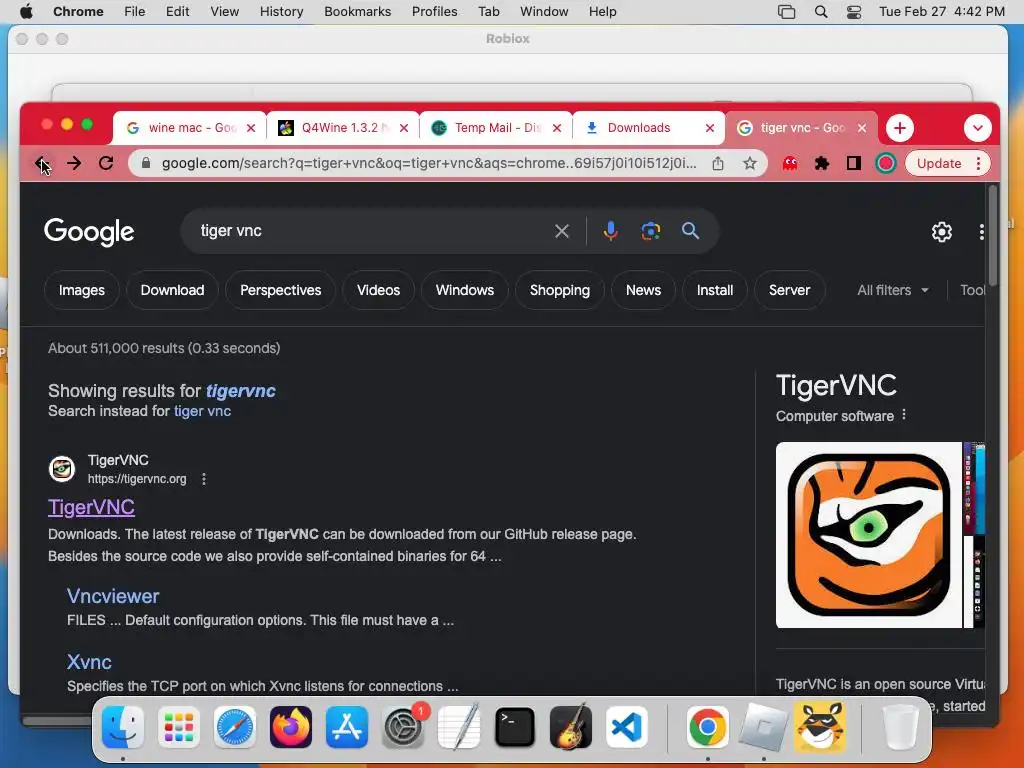Image resolution: width=1024 pixels, height=768 pixels.
Task: Click the Google logo
Action: point(89,232)
